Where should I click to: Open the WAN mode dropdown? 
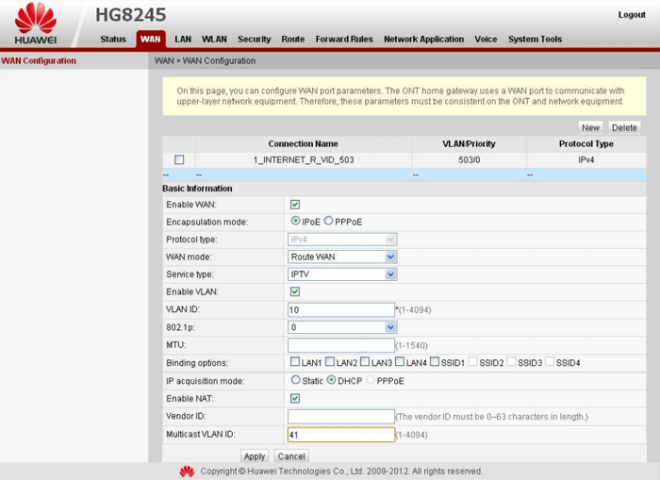pos(342,257)
